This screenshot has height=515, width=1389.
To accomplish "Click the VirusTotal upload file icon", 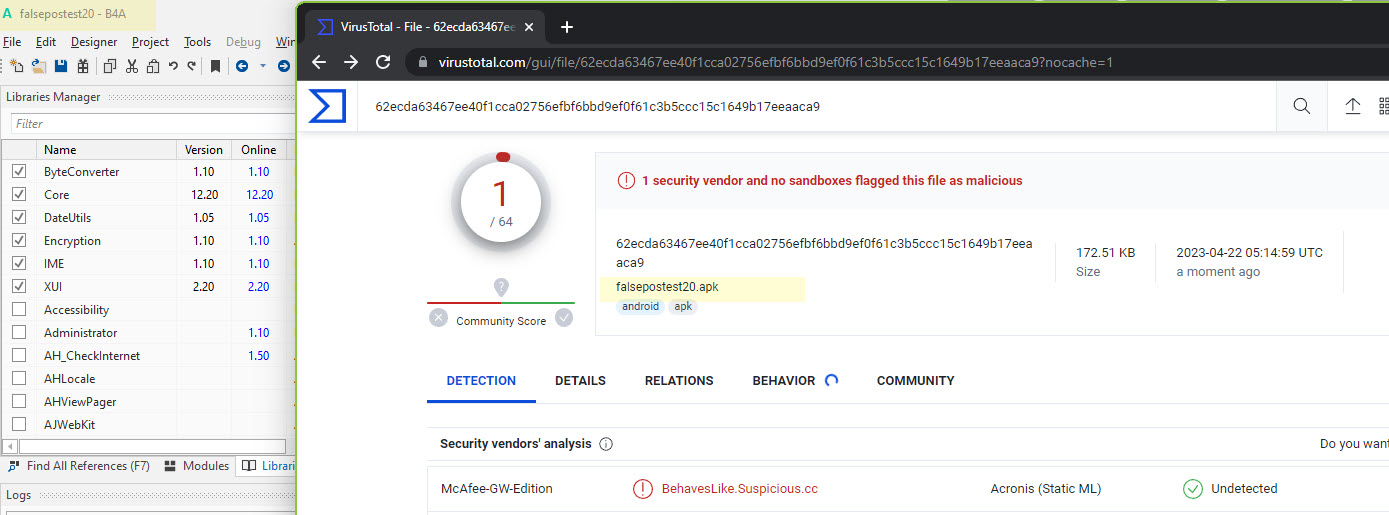I will [1352, 106].
